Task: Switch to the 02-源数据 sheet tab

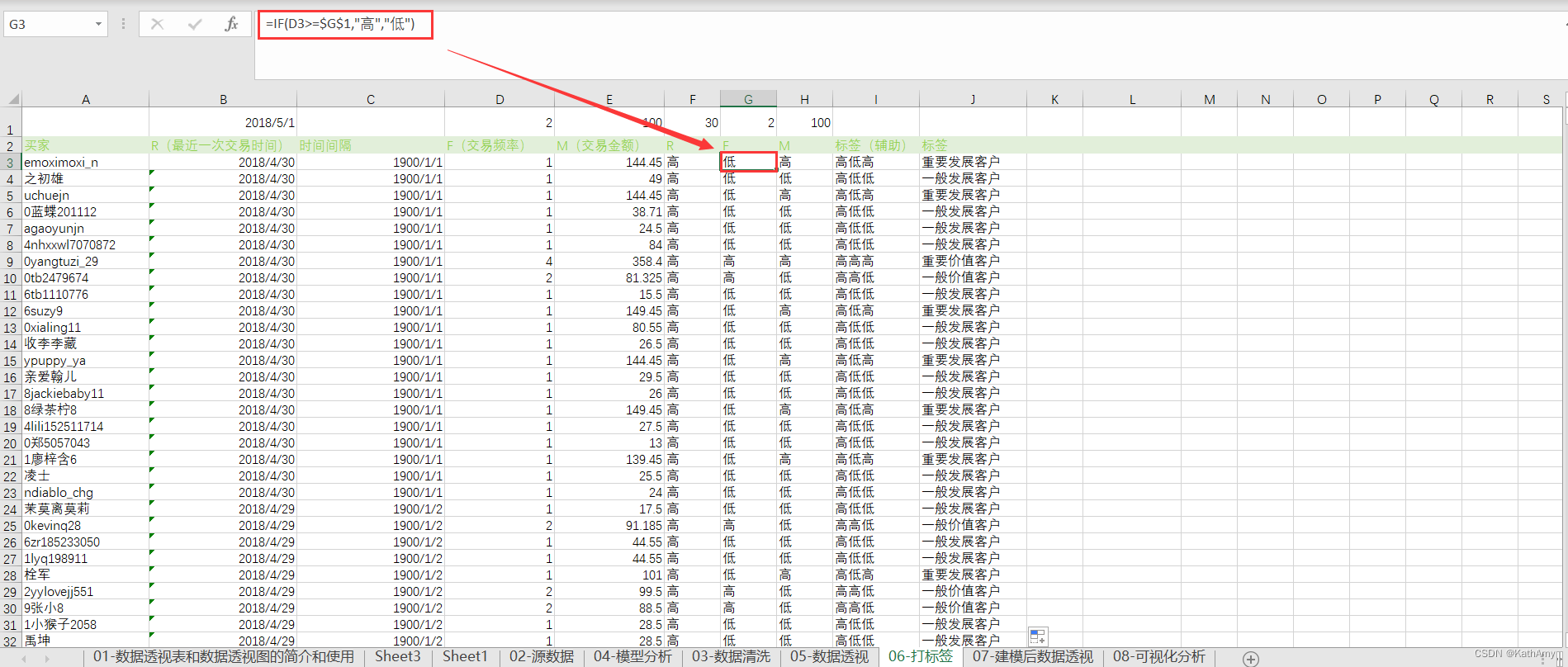Action: [542, 656]
